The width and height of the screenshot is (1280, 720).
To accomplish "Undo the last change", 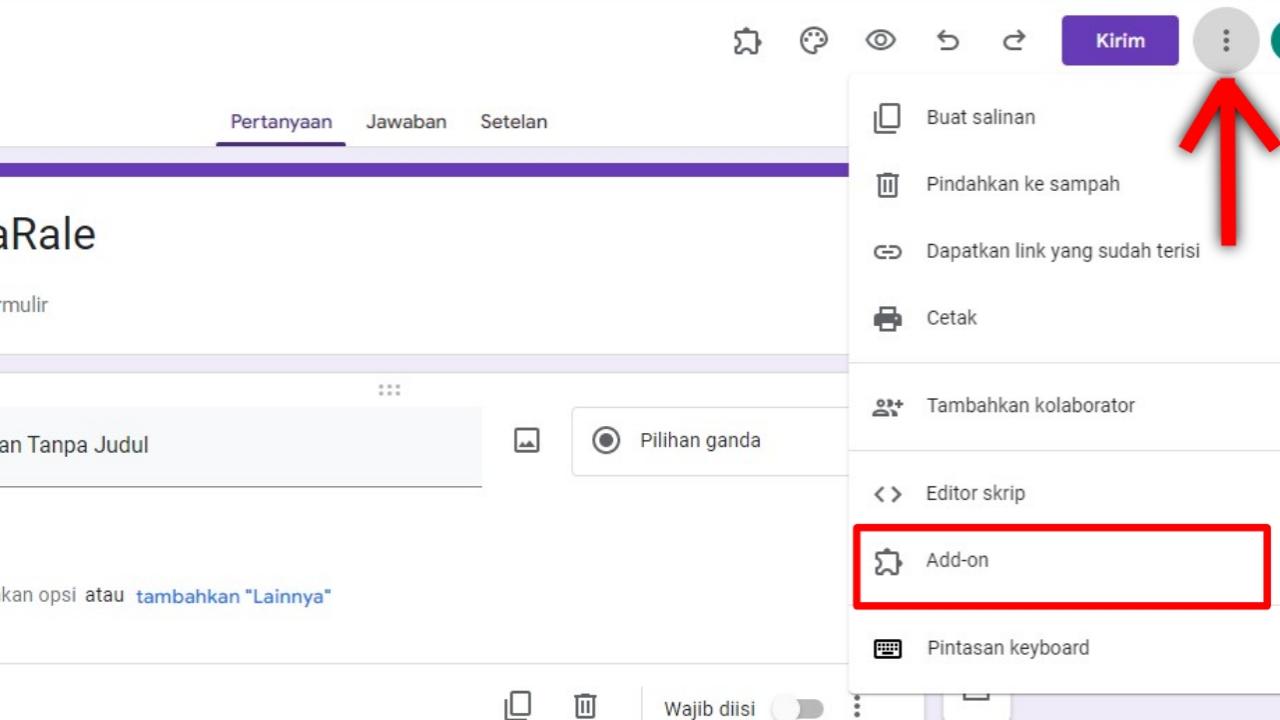I will click(x=947, y=41).
